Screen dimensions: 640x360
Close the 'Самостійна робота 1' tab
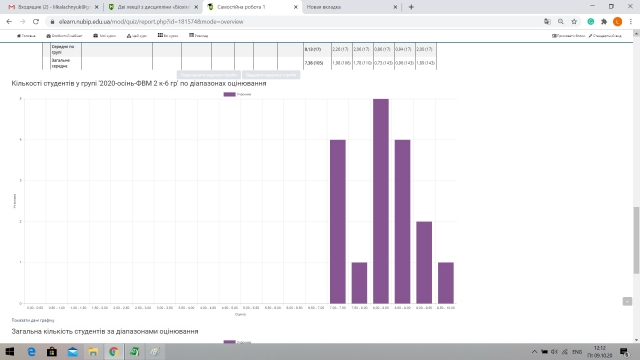pyautogui.click(x=296, y=7)
